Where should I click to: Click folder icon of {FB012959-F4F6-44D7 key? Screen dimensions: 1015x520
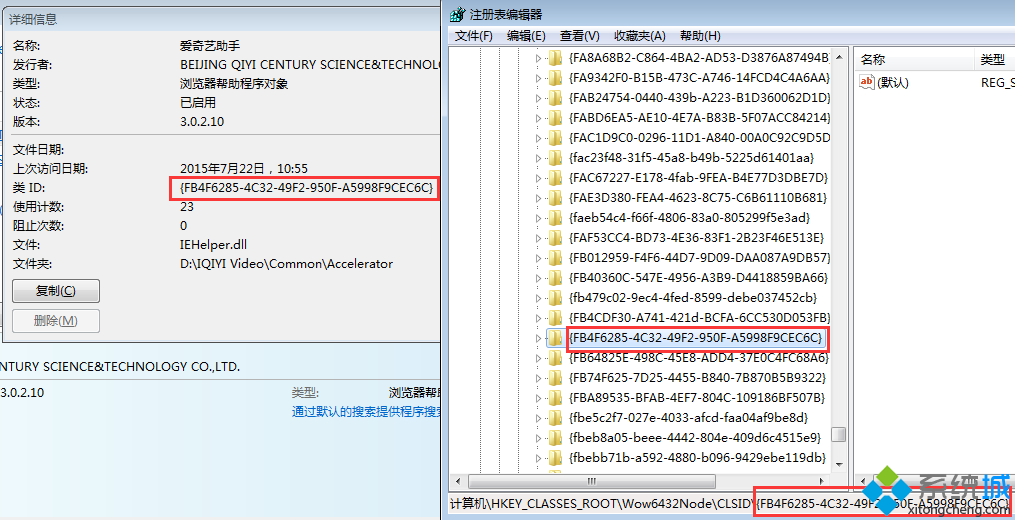tap(555, 258)
